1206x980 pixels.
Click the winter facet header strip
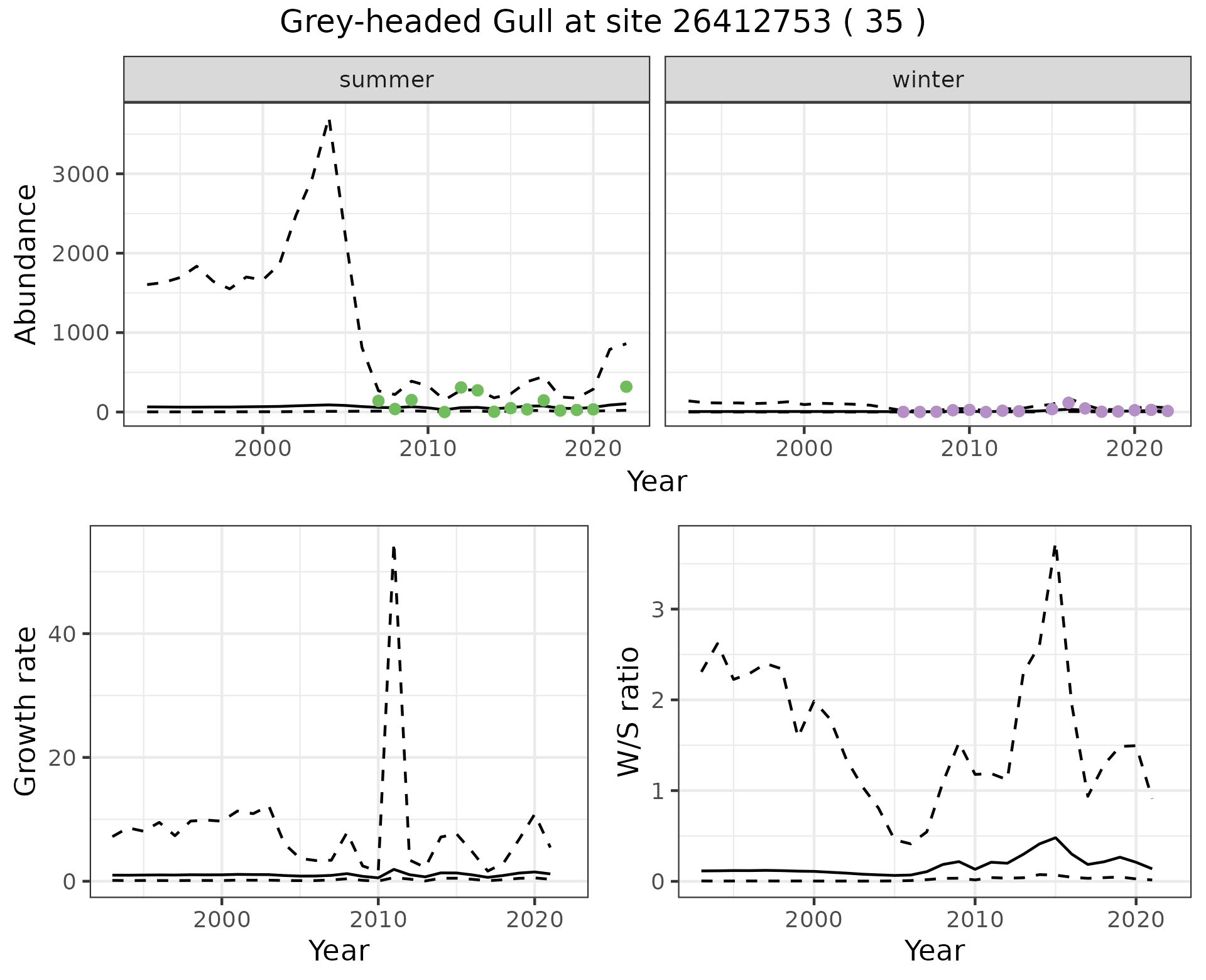[928, 80]
